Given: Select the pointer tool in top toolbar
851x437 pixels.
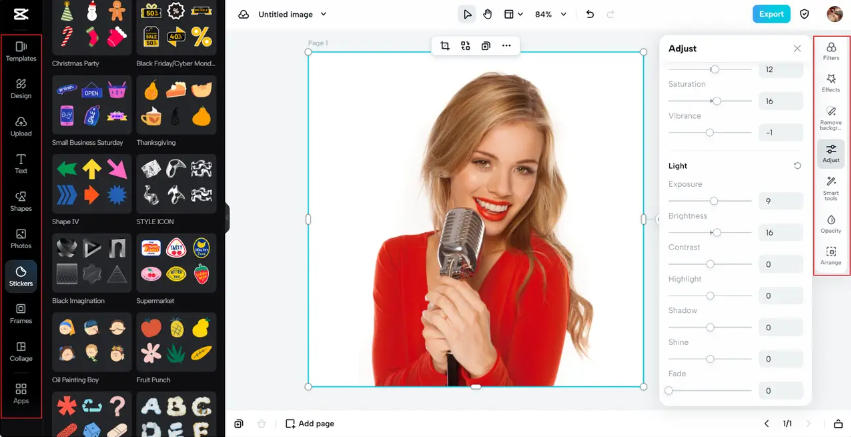Looking at the screenshot, I should [467, 14].
